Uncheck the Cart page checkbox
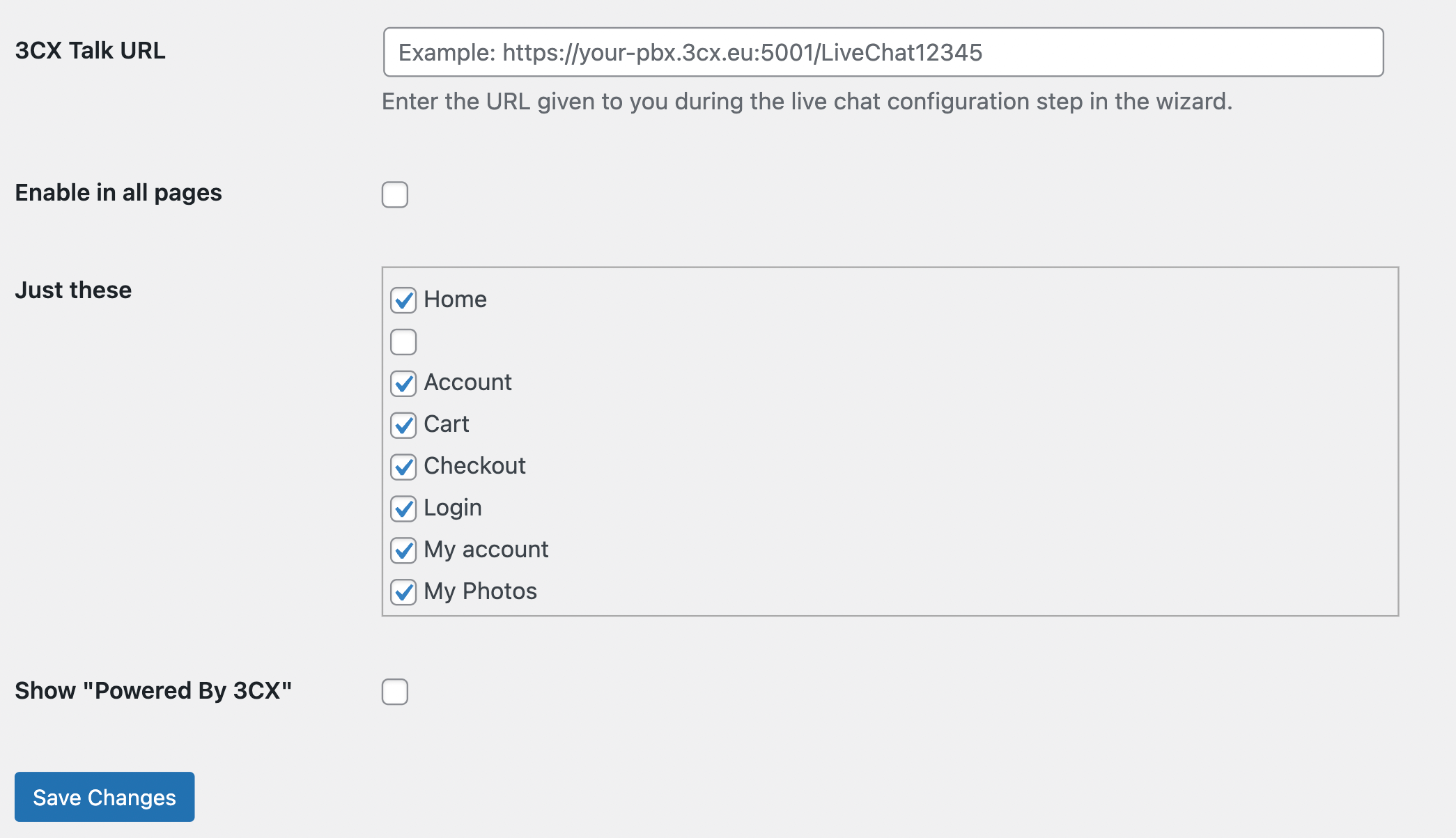The height and width of the screenshot is (838, 1456). (403, 424)
